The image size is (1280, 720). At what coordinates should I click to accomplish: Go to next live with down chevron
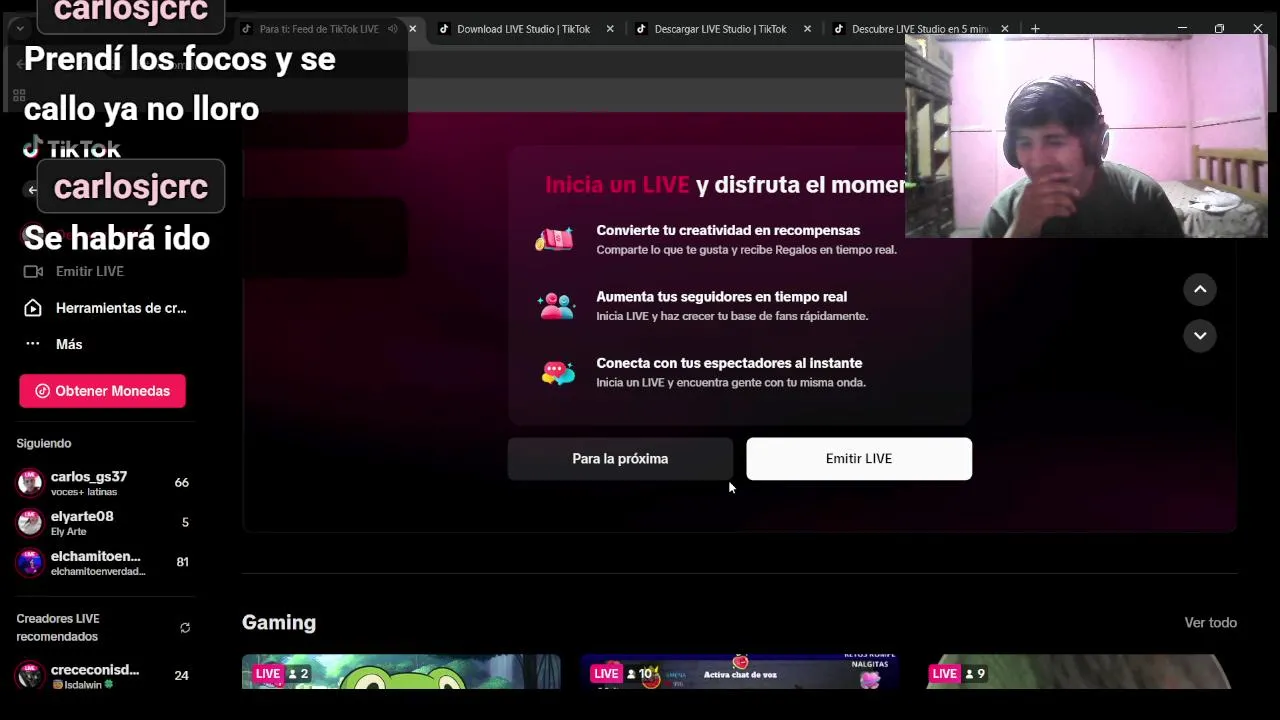pyautogui.click(x=1200, y=335)
